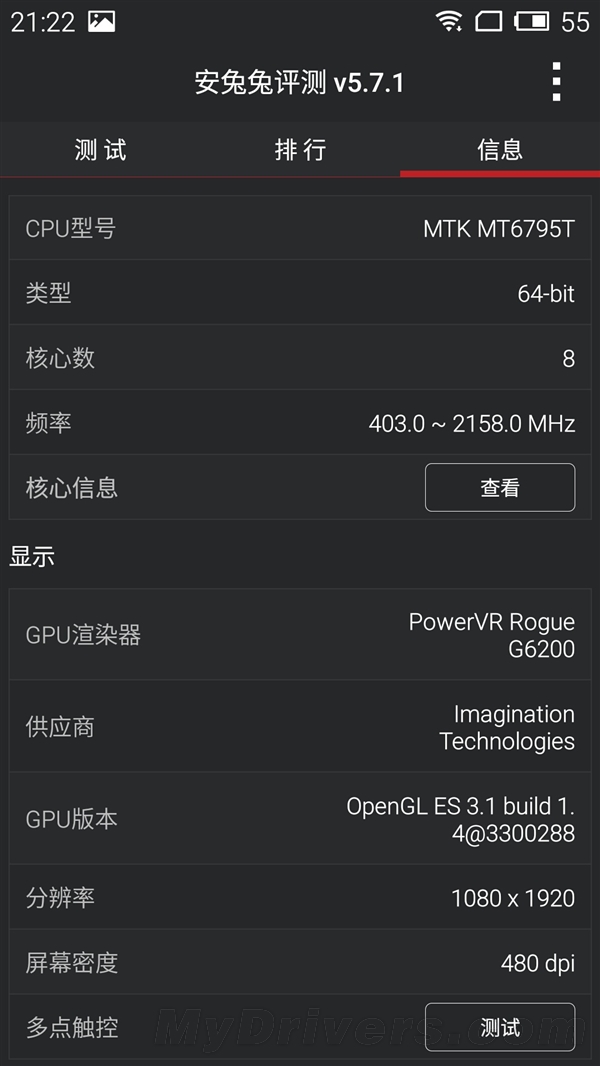Select the 类型 64-bit row
This screenshot has height=1066, width=600.
tap(300, 293)
